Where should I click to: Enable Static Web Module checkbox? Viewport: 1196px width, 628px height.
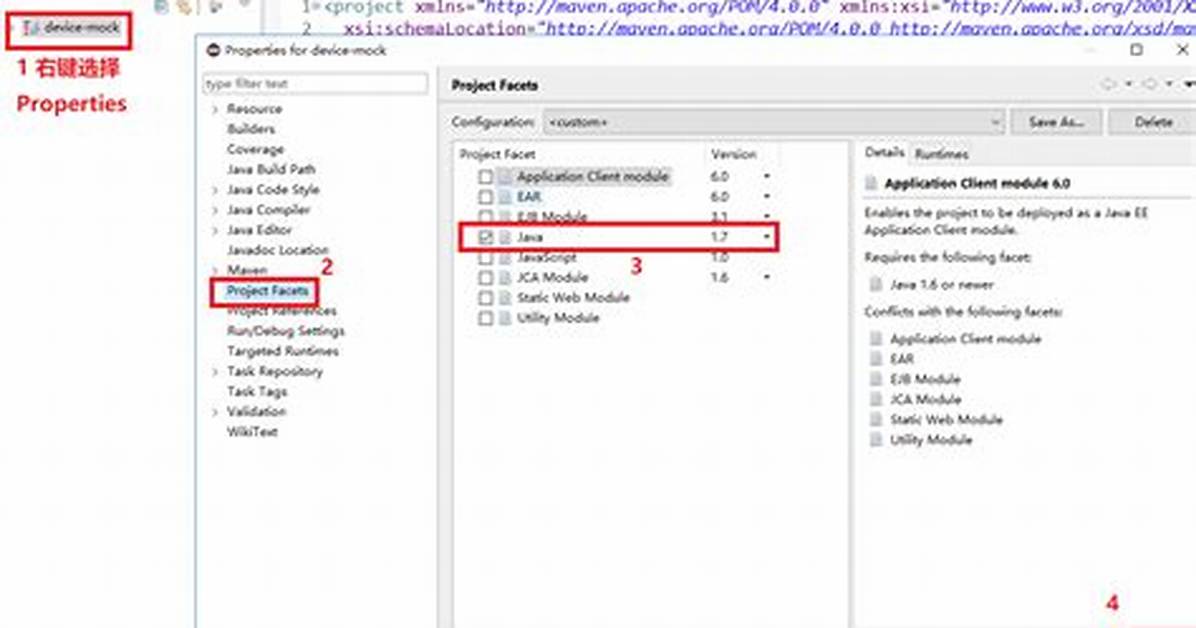tap(485, 298)
